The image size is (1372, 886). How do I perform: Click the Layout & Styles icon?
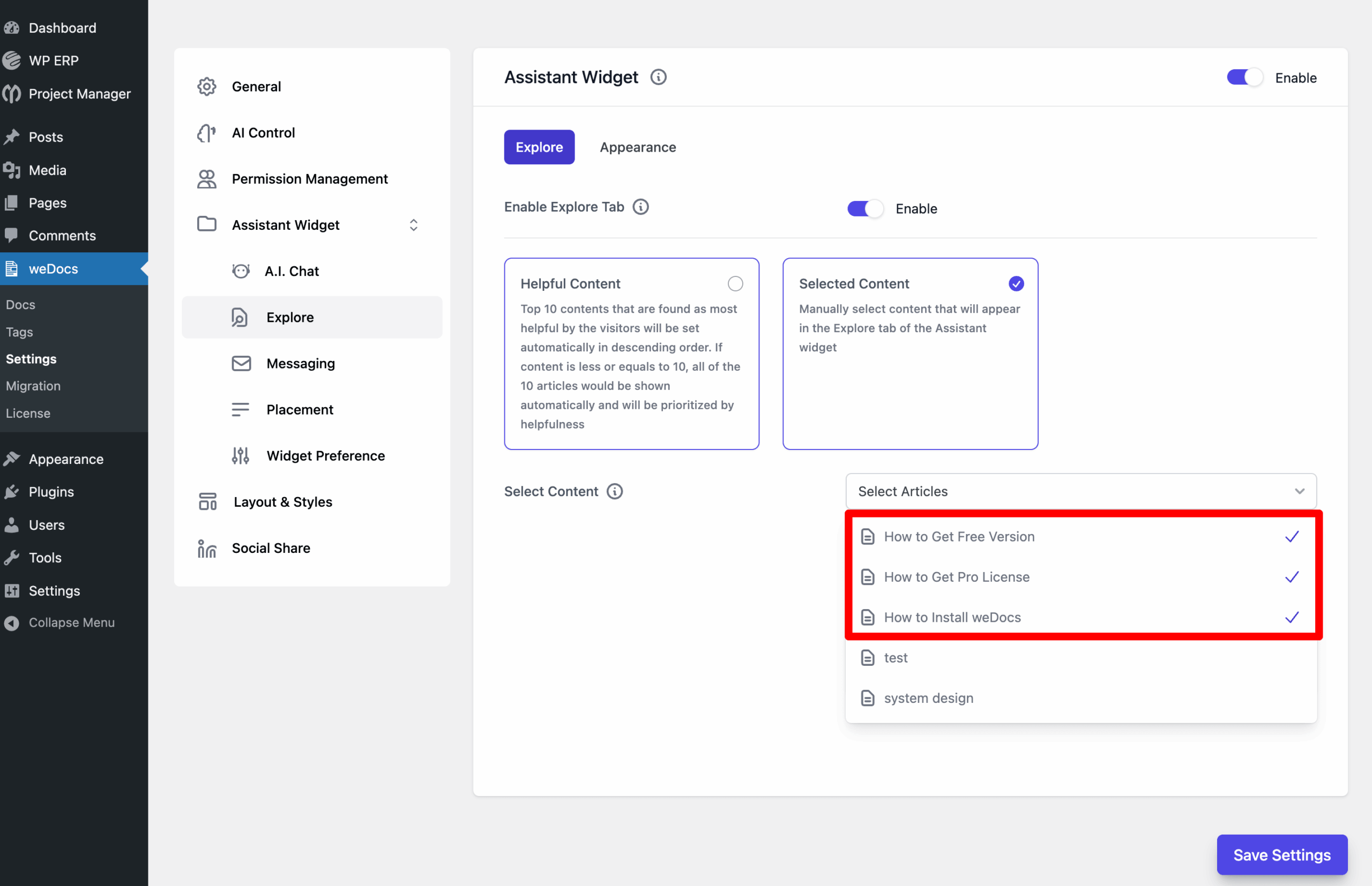tap(207, 502)
